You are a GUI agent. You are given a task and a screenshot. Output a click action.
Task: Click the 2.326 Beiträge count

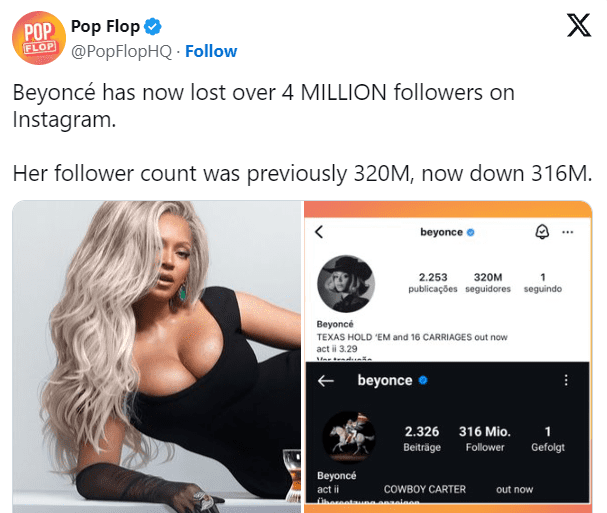pos(422,439)
